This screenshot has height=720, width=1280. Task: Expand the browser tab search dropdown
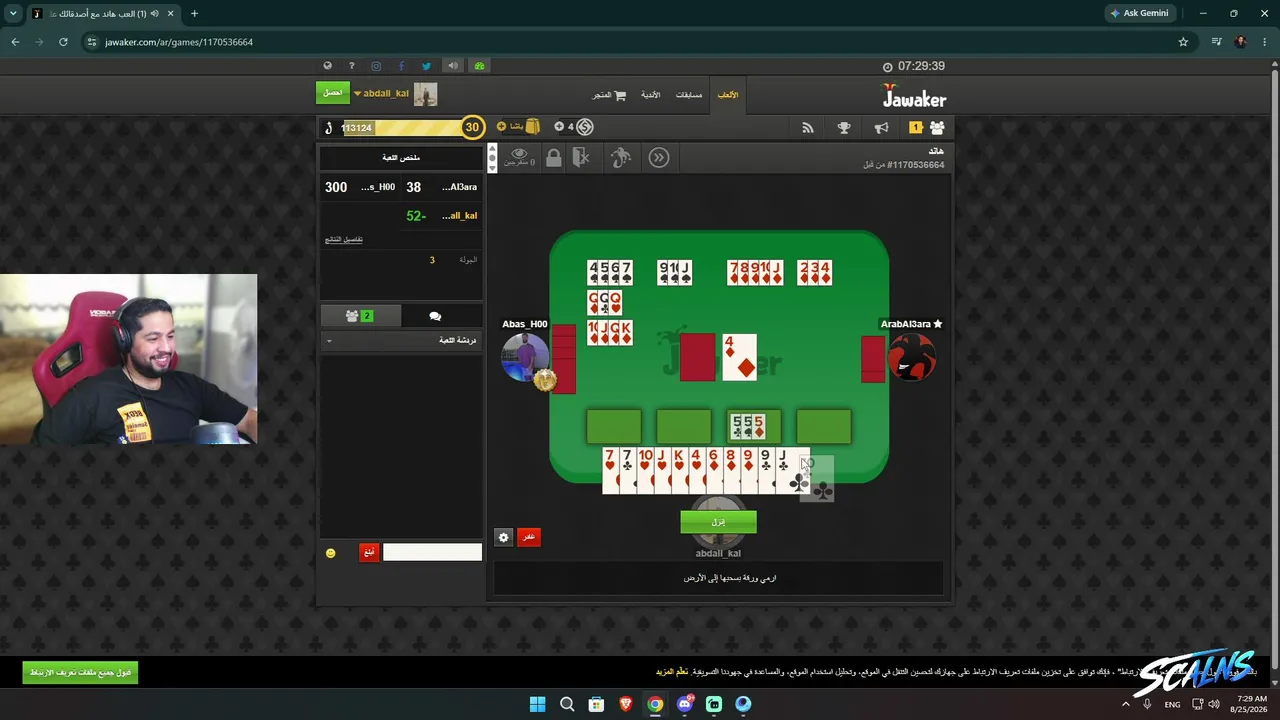(x=13, y=14)
